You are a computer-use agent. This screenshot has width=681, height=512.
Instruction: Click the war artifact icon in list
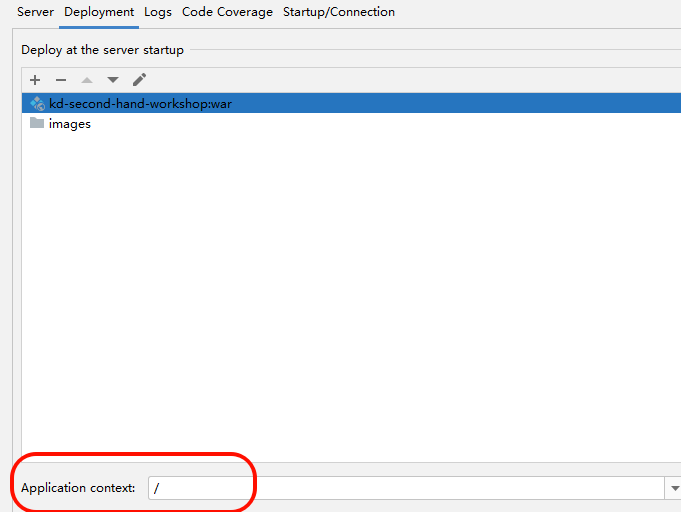(37, 103)
